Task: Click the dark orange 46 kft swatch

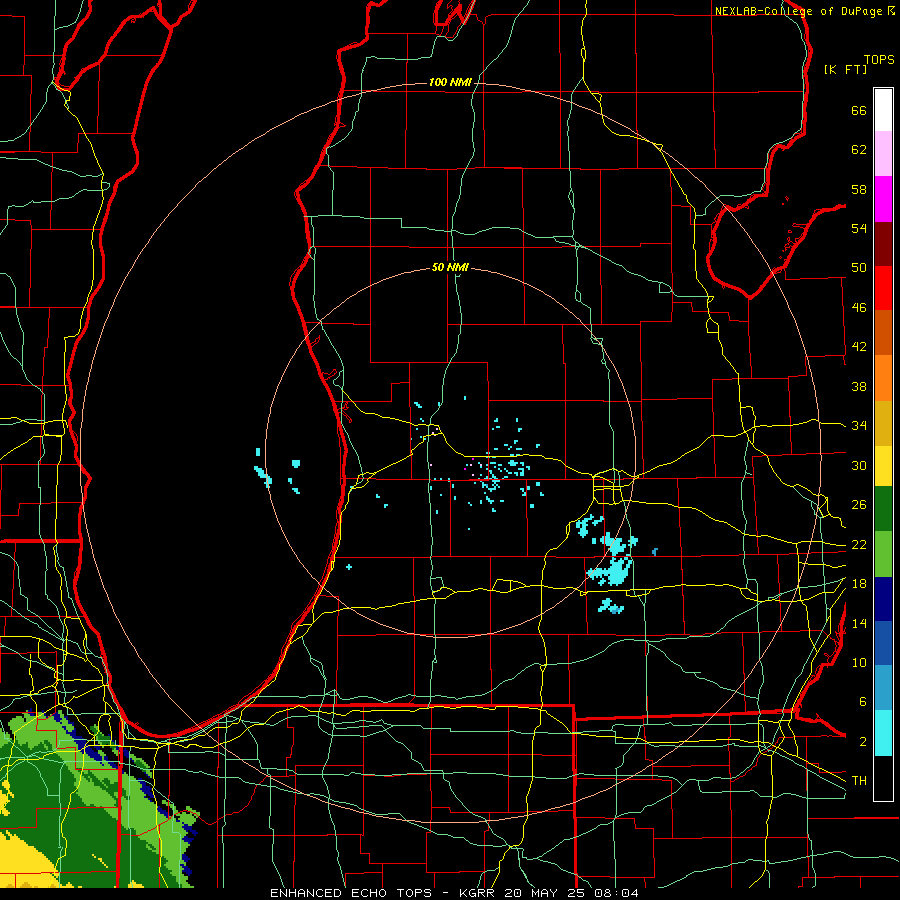Action: [883, 332]
